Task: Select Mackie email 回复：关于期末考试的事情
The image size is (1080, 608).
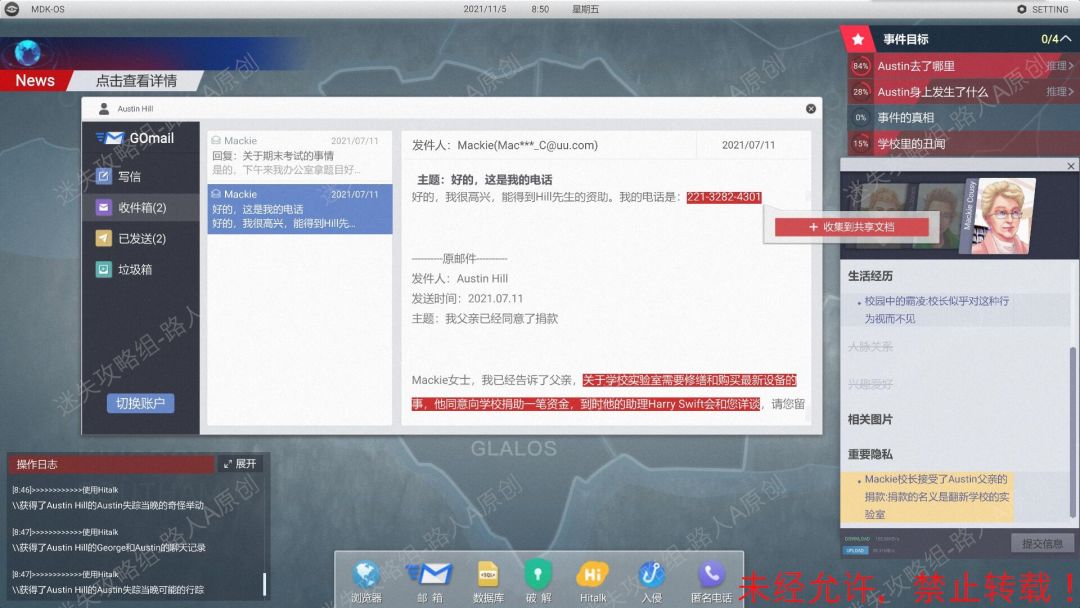Action: click(x=300, y=156)
